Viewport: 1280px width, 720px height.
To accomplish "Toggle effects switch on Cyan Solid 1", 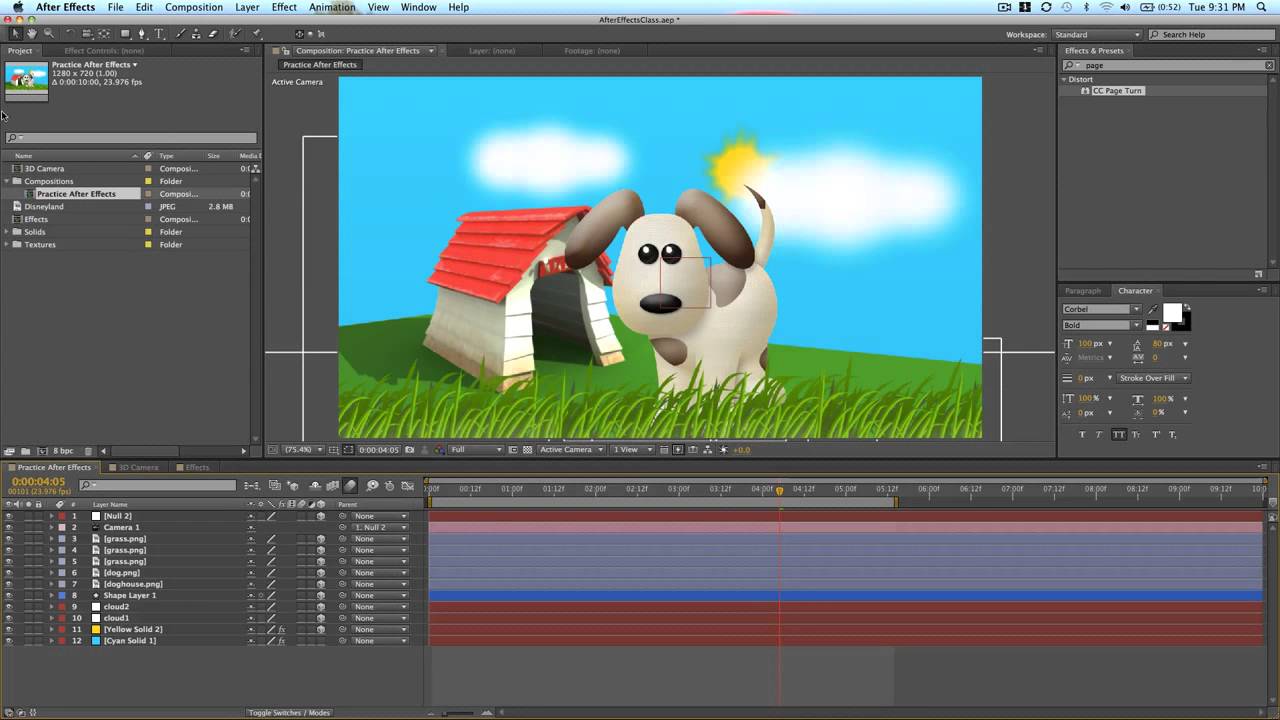I will click(x=282, y=641).
